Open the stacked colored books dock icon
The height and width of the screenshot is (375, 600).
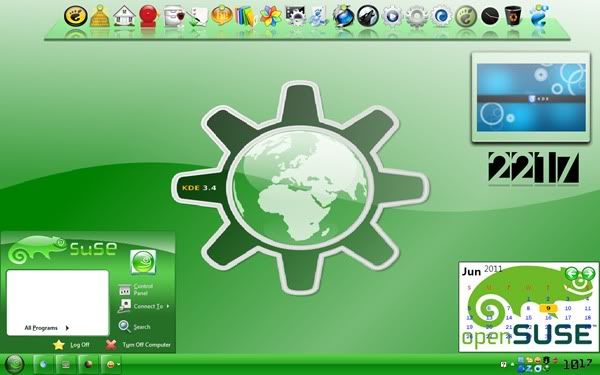coord(245,17)
